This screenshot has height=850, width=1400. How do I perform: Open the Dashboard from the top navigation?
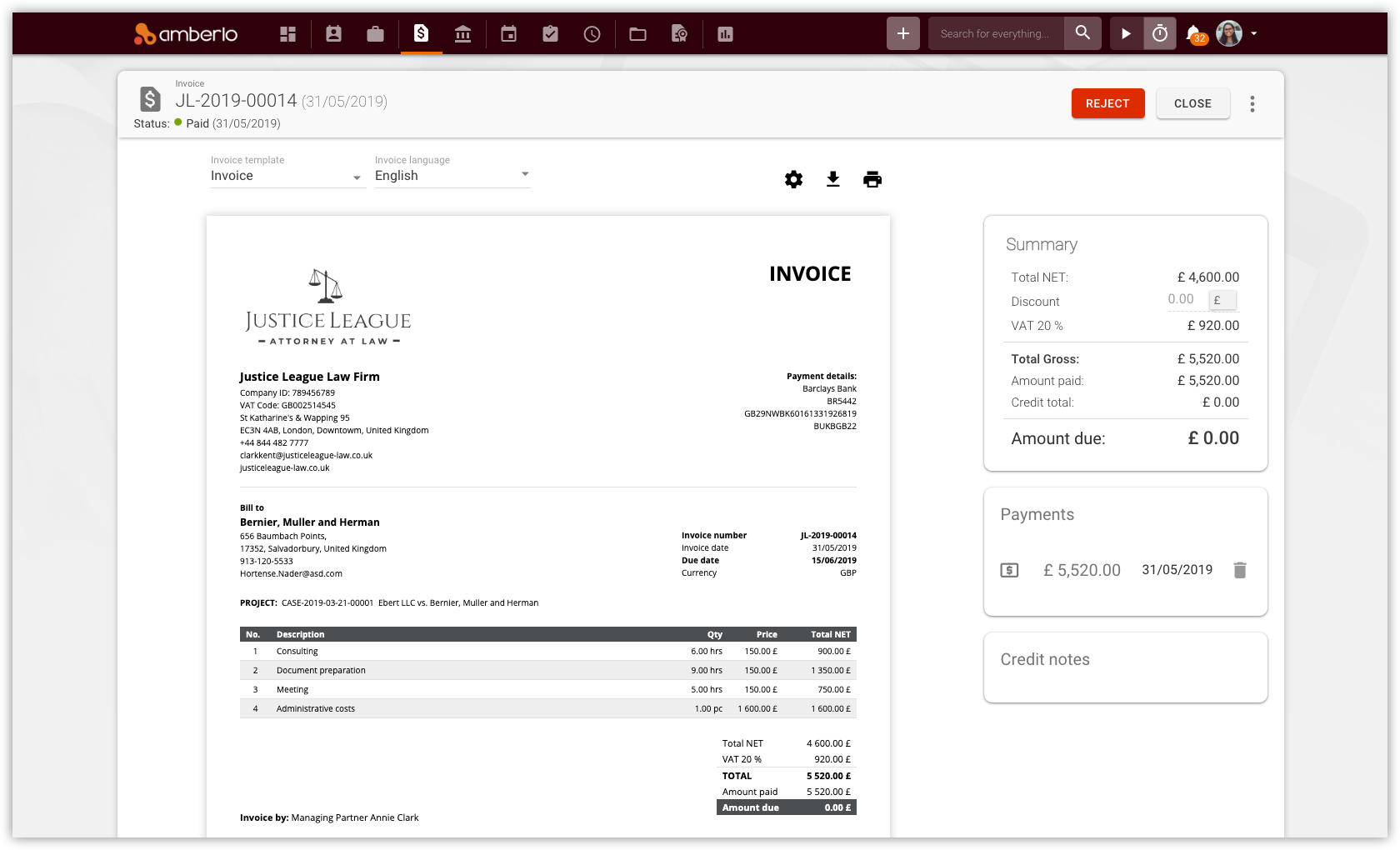point(287,34)
